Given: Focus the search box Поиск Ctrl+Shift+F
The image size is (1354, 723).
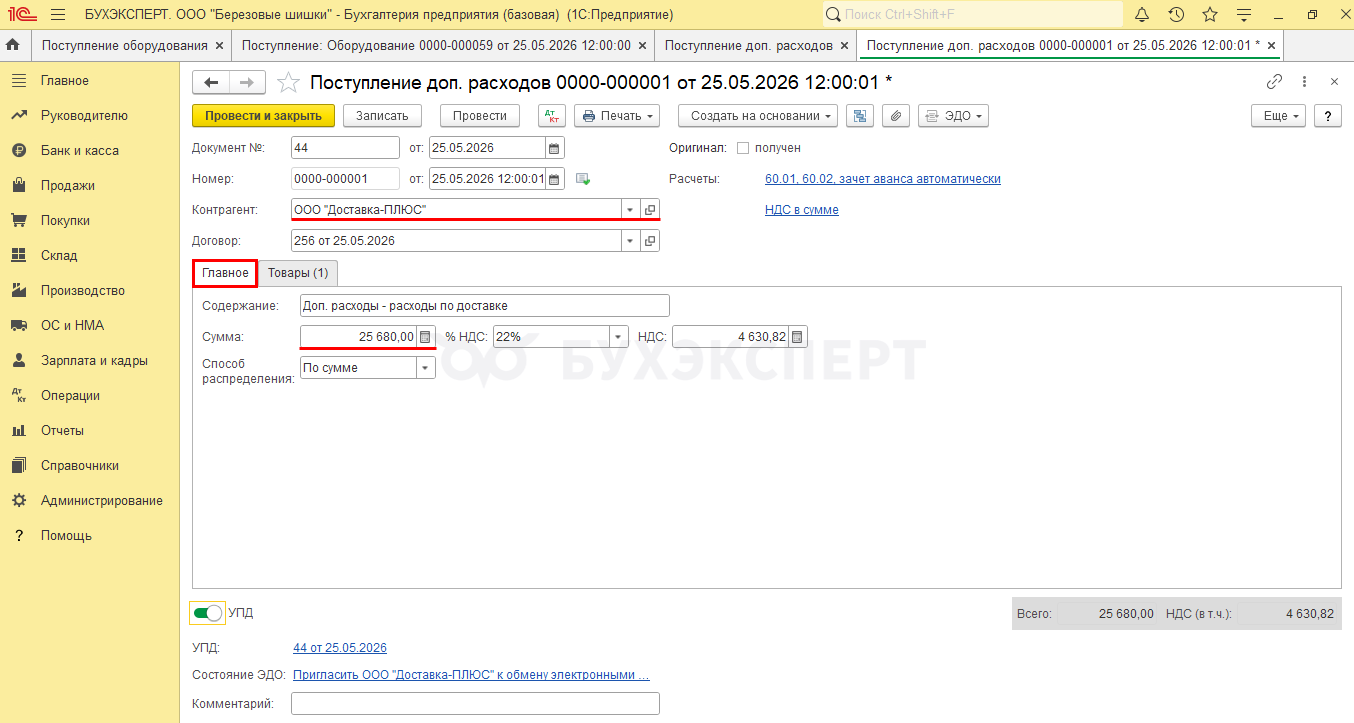Looking at the screenshot, I should click(x=973, y=15).
